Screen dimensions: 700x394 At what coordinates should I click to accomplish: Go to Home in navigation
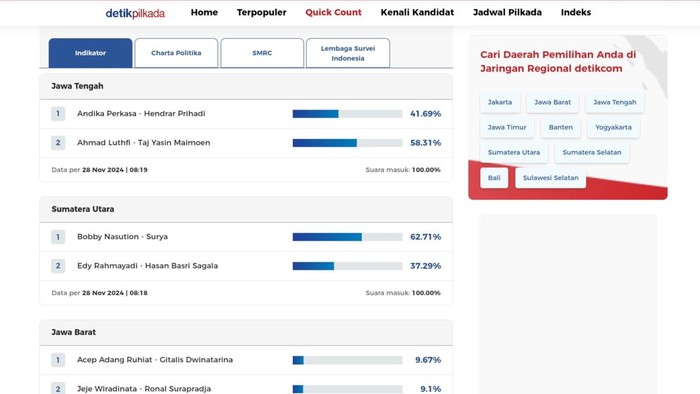click(204, 12)
